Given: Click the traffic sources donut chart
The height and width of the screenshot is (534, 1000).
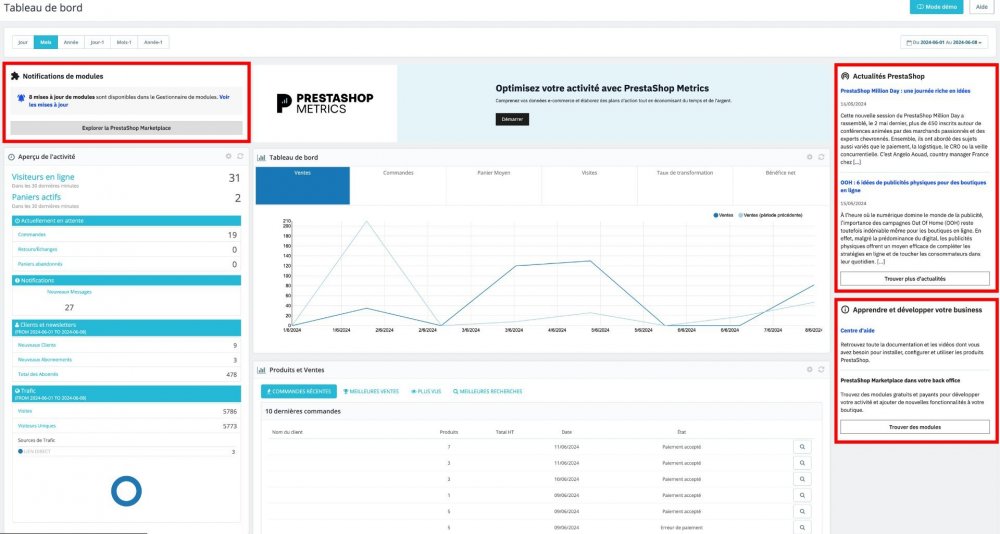Looking at the screenshot, I should click(x=126, y=491).
